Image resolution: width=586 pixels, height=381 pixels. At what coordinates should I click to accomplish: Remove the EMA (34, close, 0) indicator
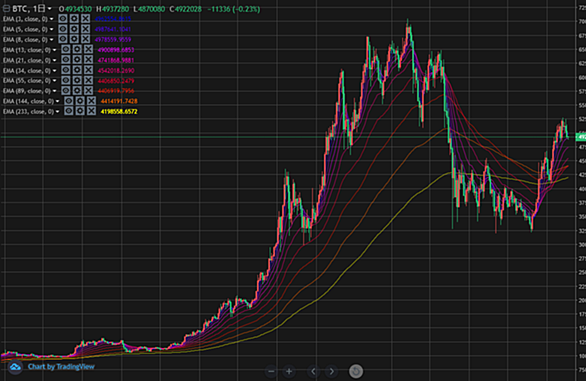click(x=89, y=70)
